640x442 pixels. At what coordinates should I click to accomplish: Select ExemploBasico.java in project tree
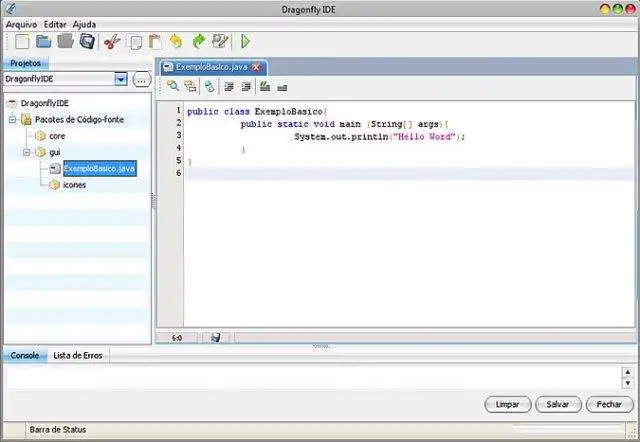[100, 169]
